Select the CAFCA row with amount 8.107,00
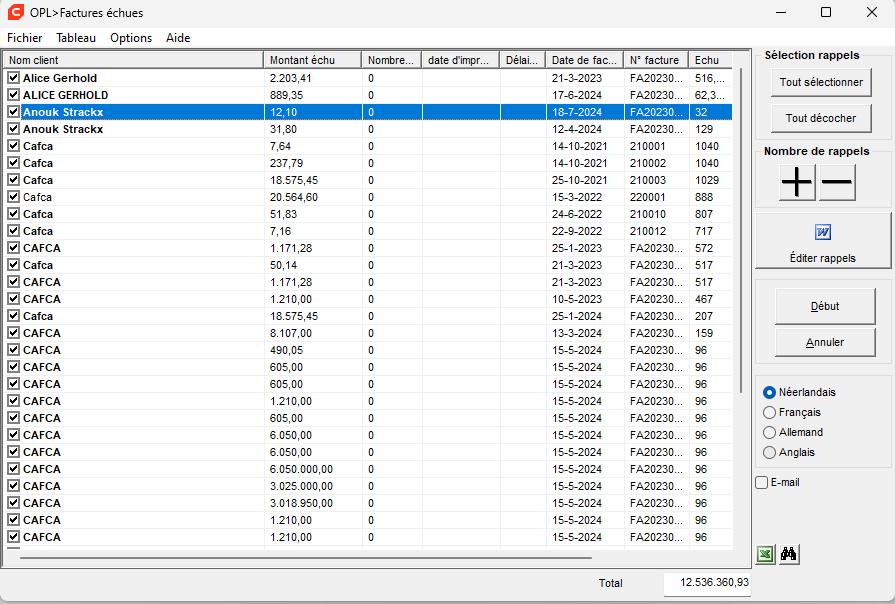Viewport: 895px width, 604px height. [x=368, y=333]
